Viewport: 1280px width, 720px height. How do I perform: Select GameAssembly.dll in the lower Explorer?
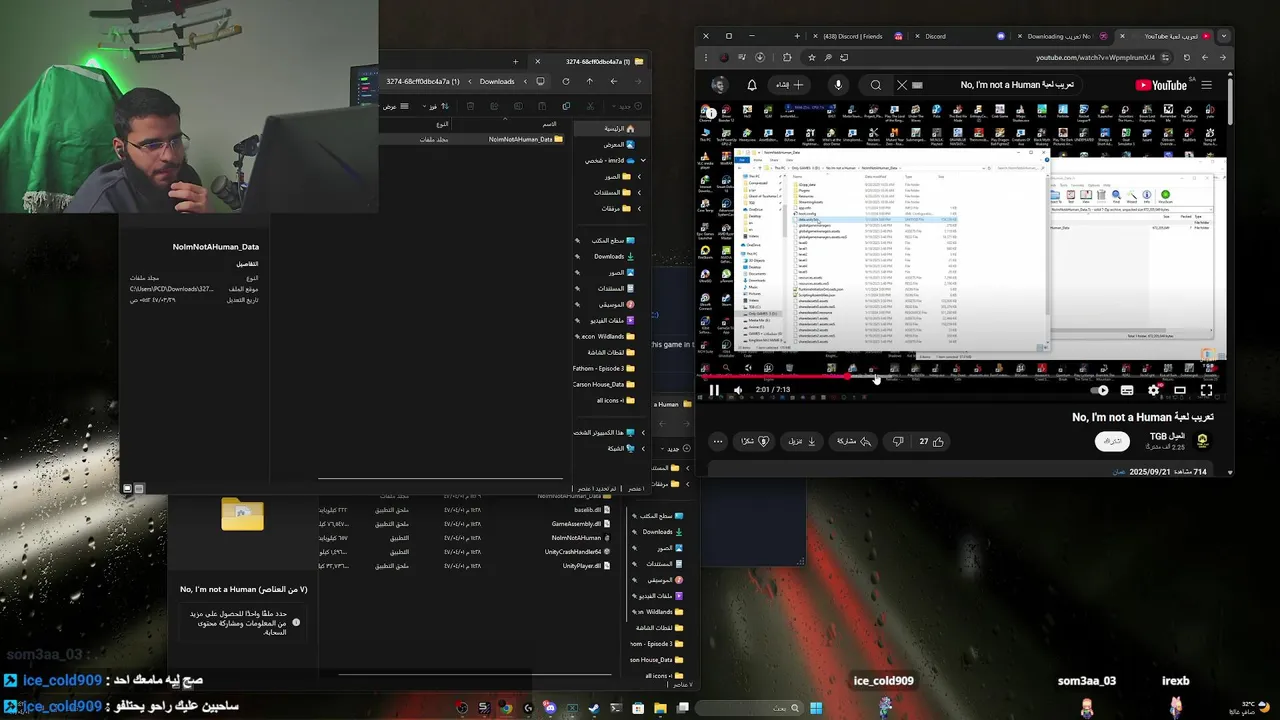577,524
